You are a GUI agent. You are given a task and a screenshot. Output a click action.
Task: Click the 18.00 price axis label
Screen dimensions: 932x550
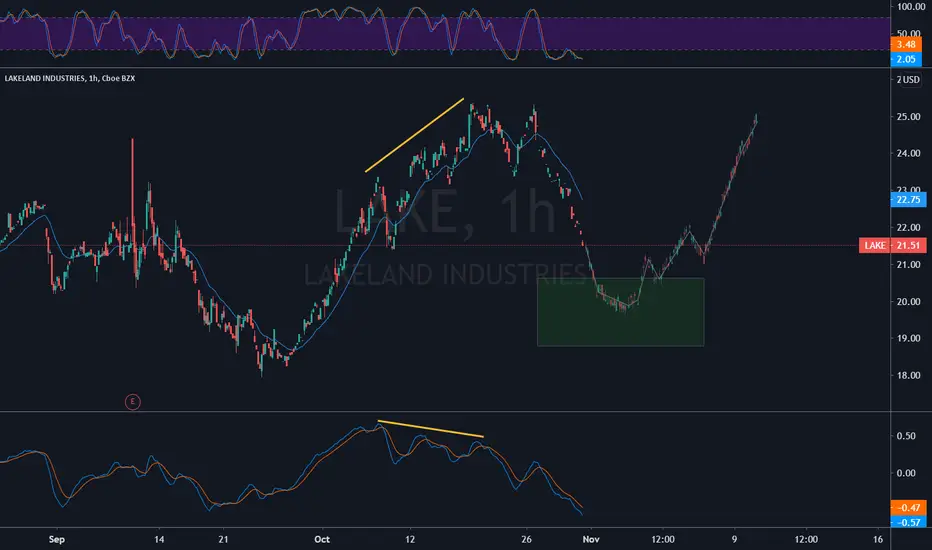point(908,375)
